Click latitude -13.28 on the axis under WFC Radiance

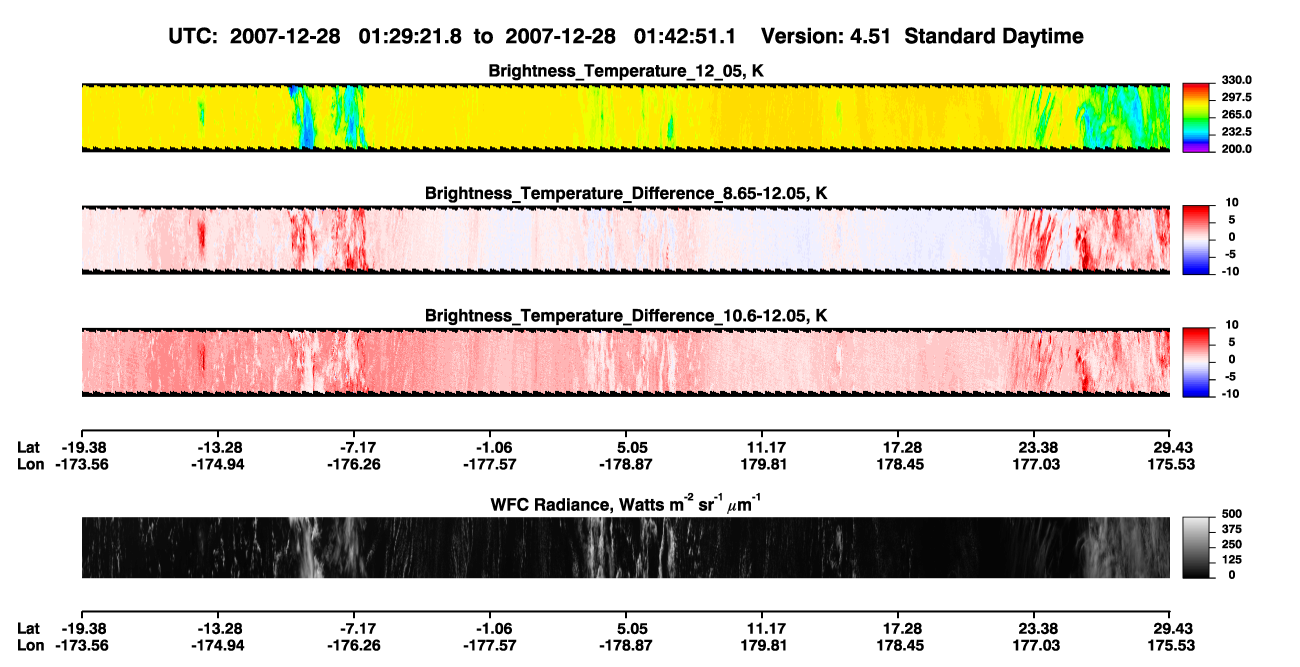point(218,629)
